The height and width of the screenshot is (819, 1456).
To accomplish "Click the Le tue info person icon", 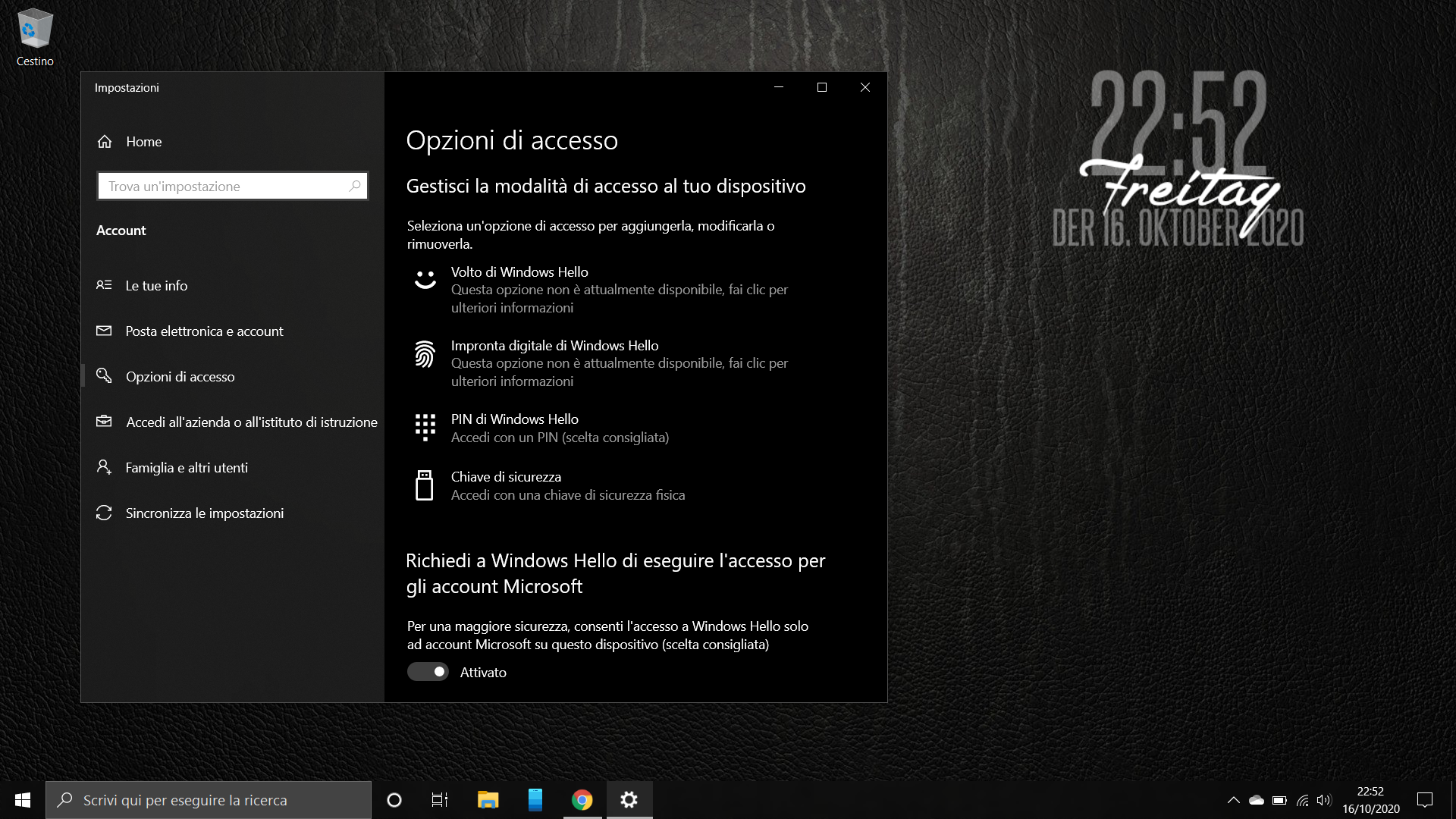I will (x=104, y=285).
